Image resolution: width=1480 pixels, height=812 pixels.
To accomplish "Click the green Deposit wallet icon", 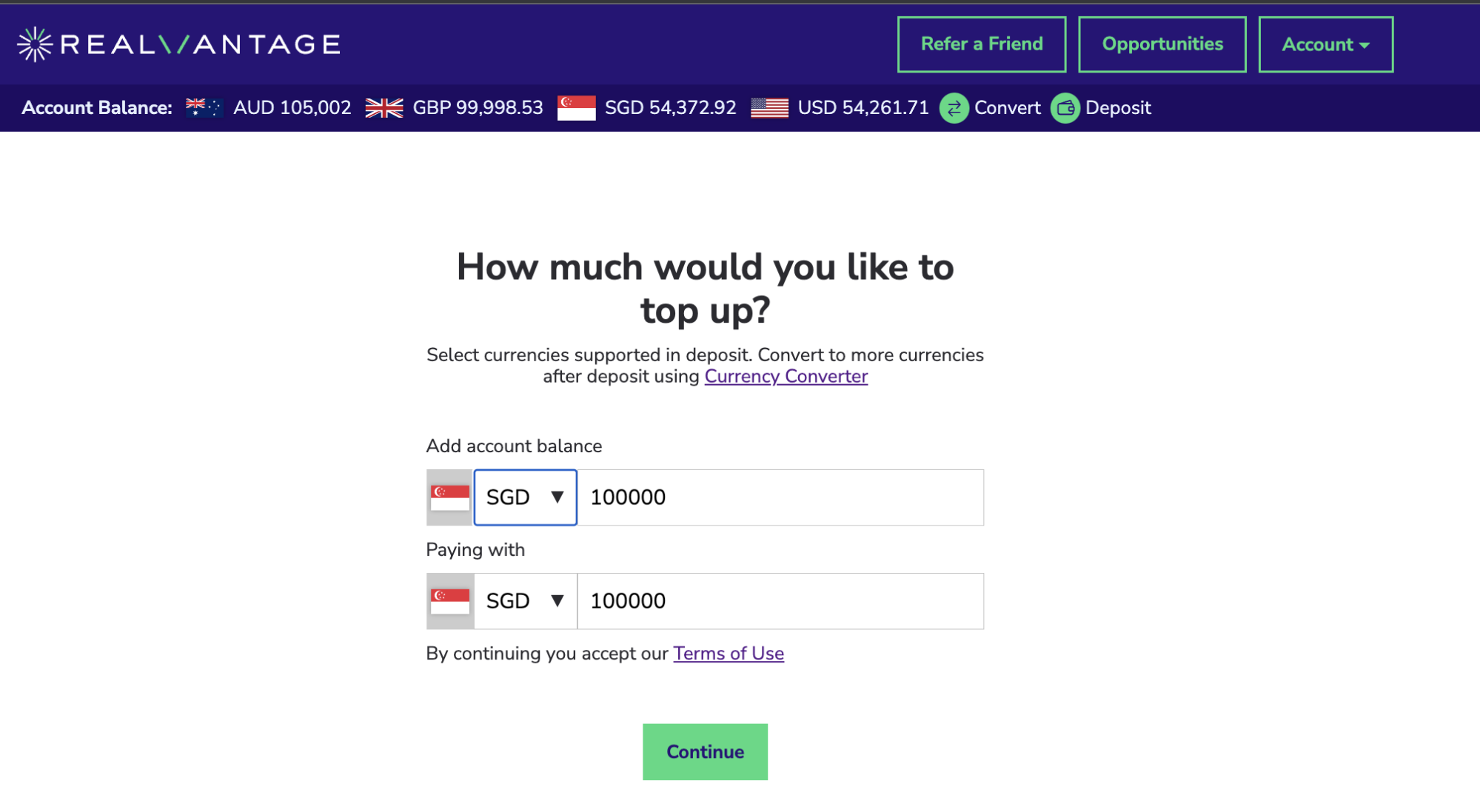I will [x=1065, y=108].
